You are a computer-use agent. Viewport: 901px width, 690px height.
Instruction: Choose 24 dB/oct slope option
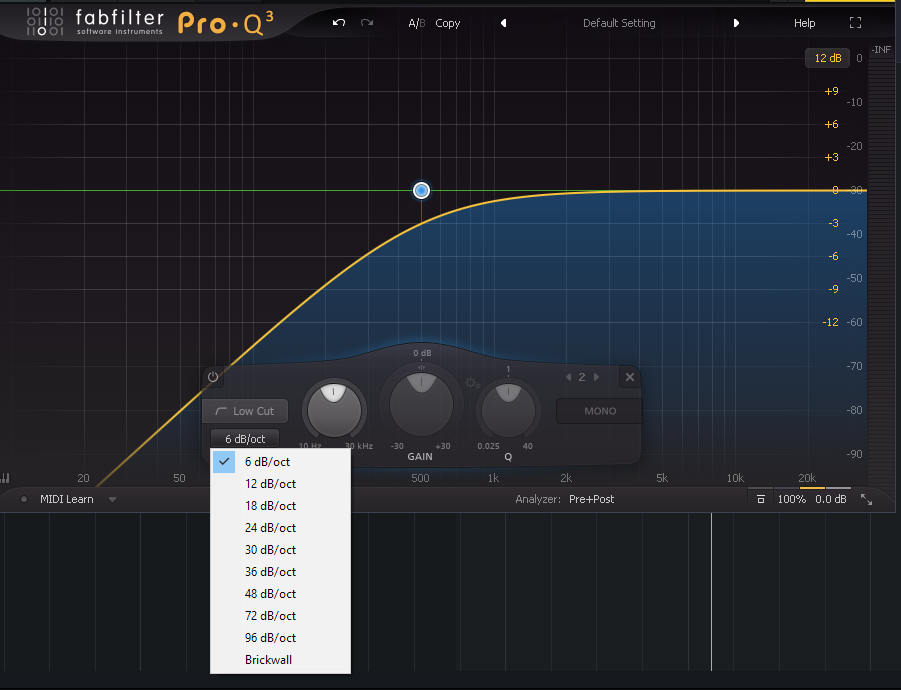(x=280, y=527)
